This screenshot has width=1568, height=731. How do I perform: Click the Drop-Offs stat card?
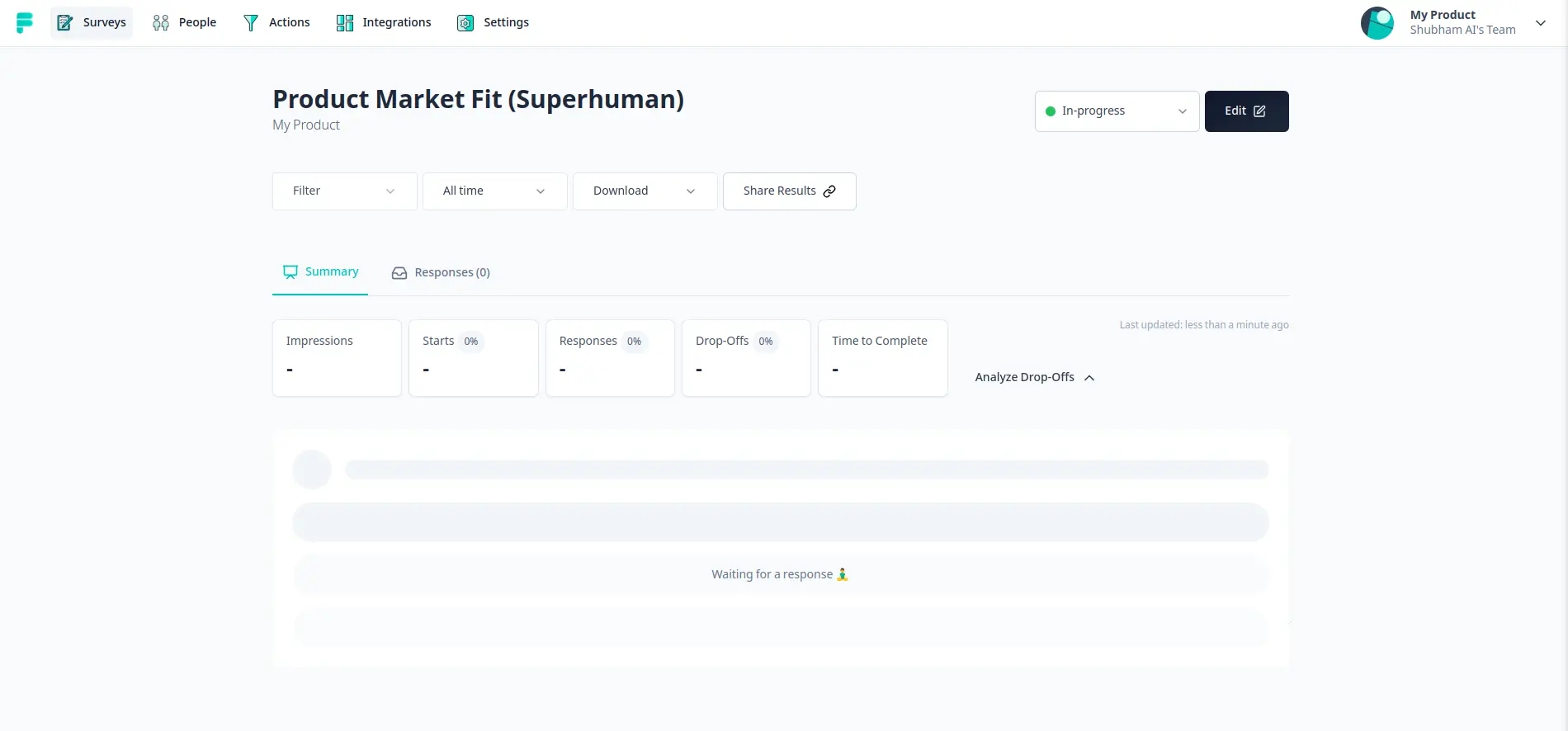[x=746, y=358]
